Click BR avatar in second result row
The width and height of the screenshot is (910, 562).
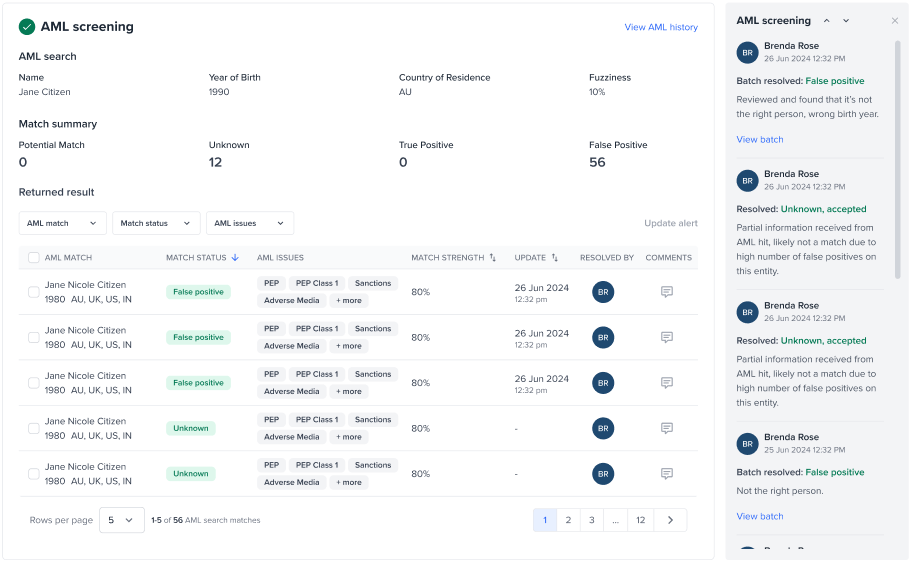603,337
